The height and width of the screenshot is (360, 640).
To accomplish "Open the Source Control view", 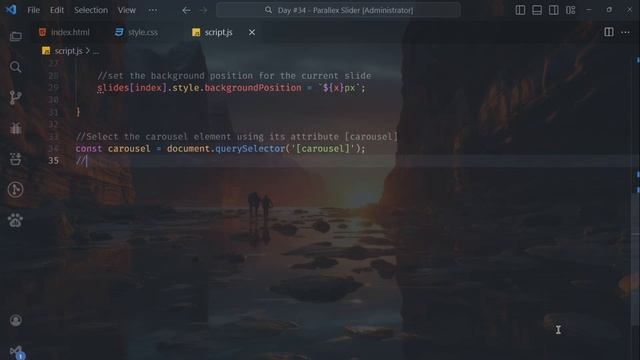I will pyautogui.click(x=16, y=98).
